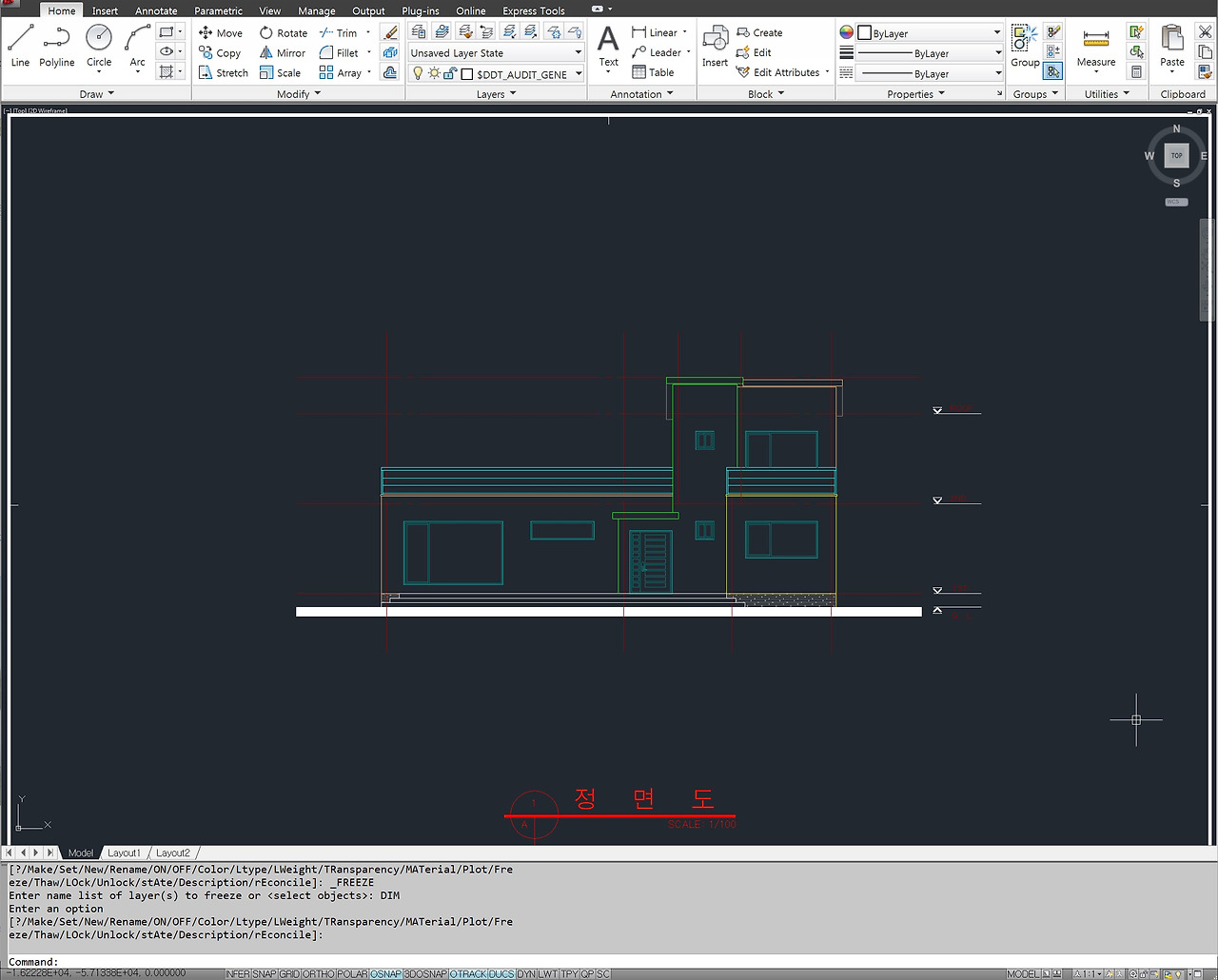Switch to the Layout1 tab

[124, 853]
